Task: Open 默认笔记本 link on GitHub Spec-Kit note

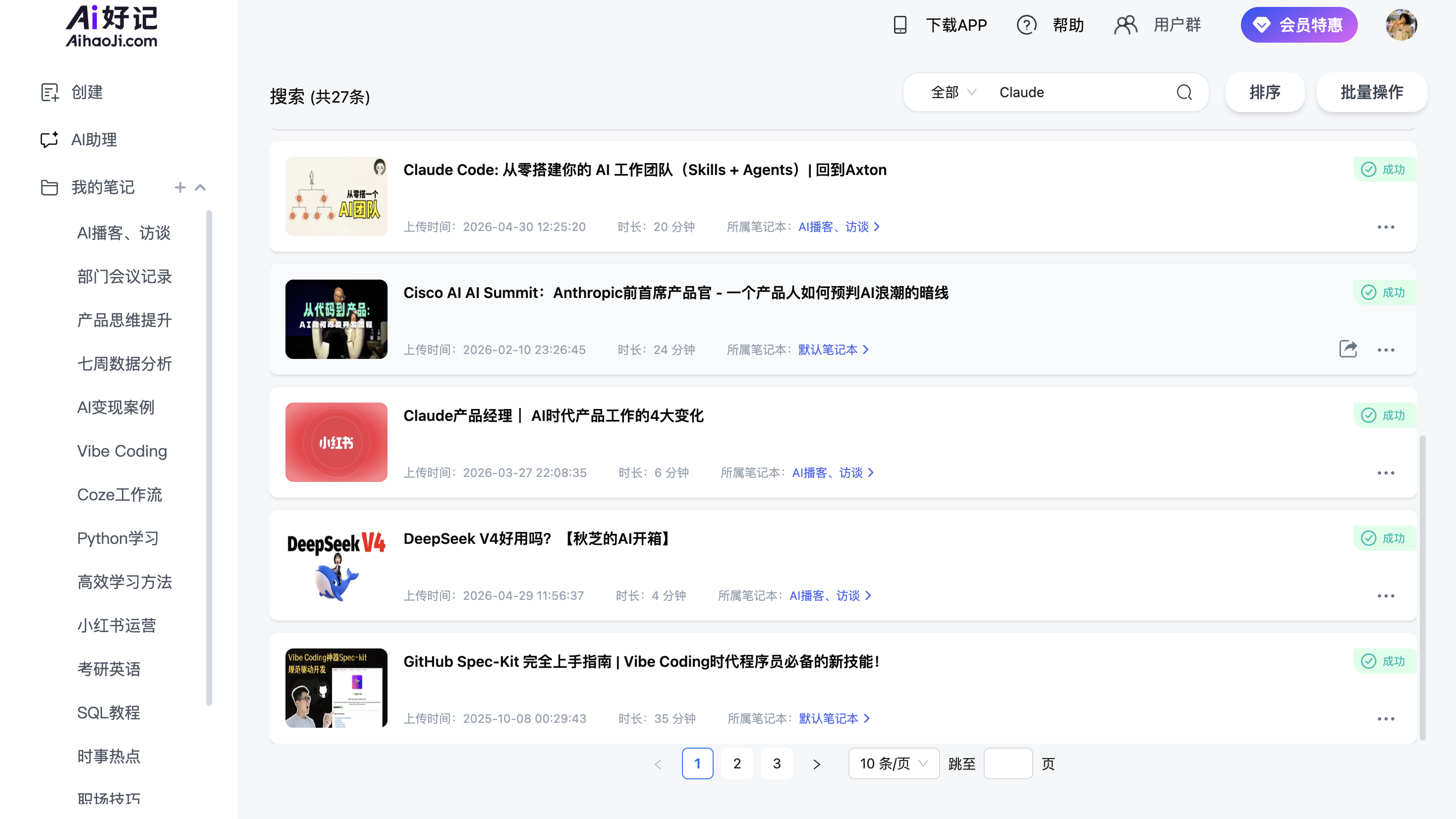Action: pos(834,719)
